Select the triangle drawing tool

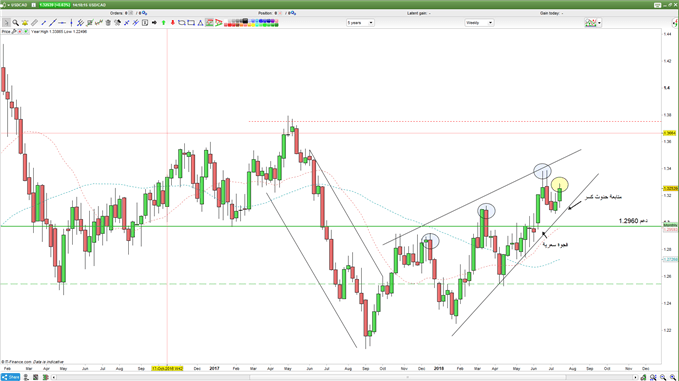pos(200,23)
